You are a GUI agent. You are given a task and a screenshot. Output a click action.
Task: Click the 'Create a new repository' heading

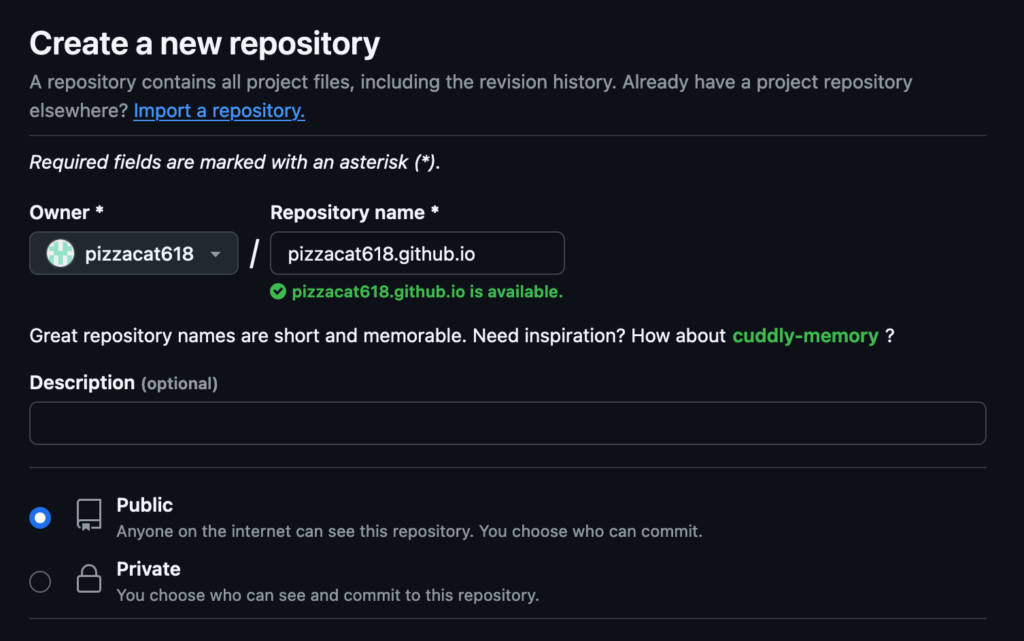pyautogui.click(x=204, y=44)
